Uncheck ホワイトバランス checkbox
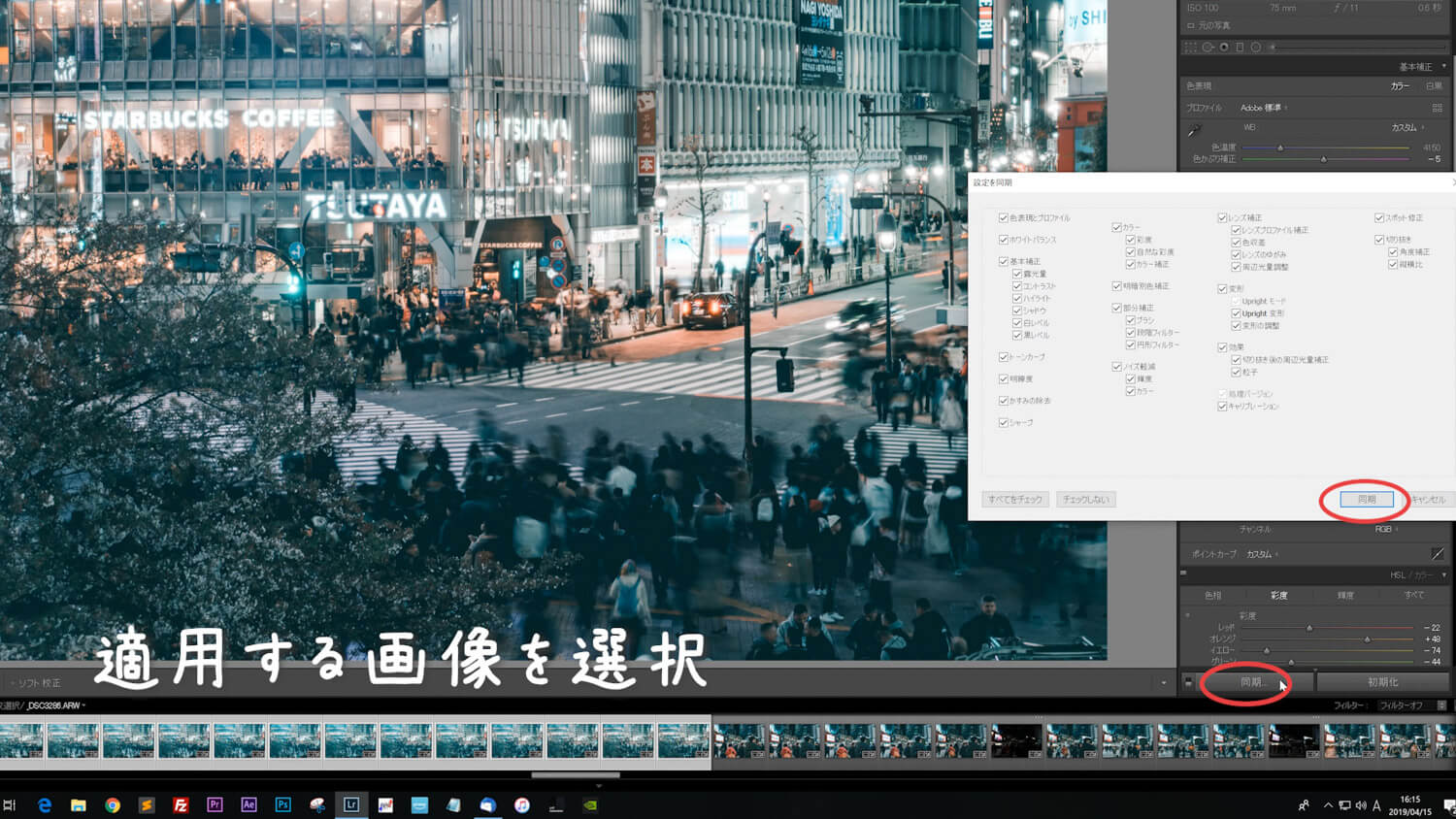1456x819 pixels. coord(1004,240)
